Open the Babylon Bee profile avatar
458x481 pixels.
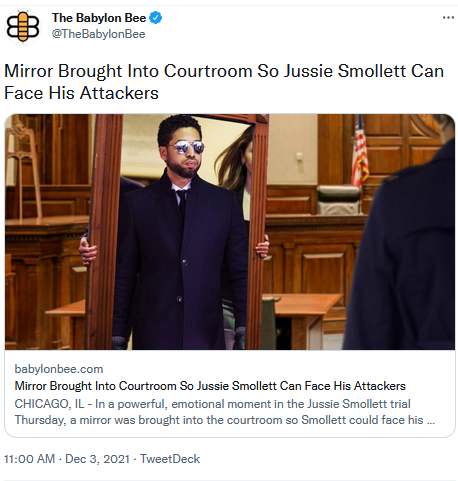point(23,27)
